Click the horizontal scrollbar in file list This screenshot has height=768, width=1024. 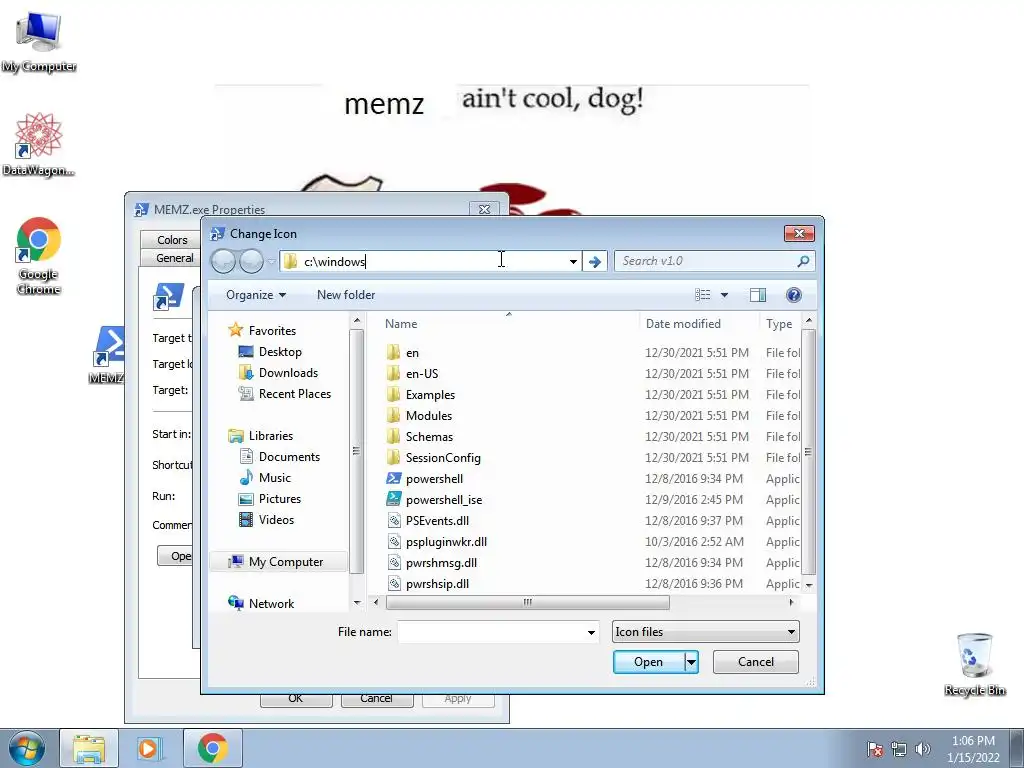[x=528, y=602]
